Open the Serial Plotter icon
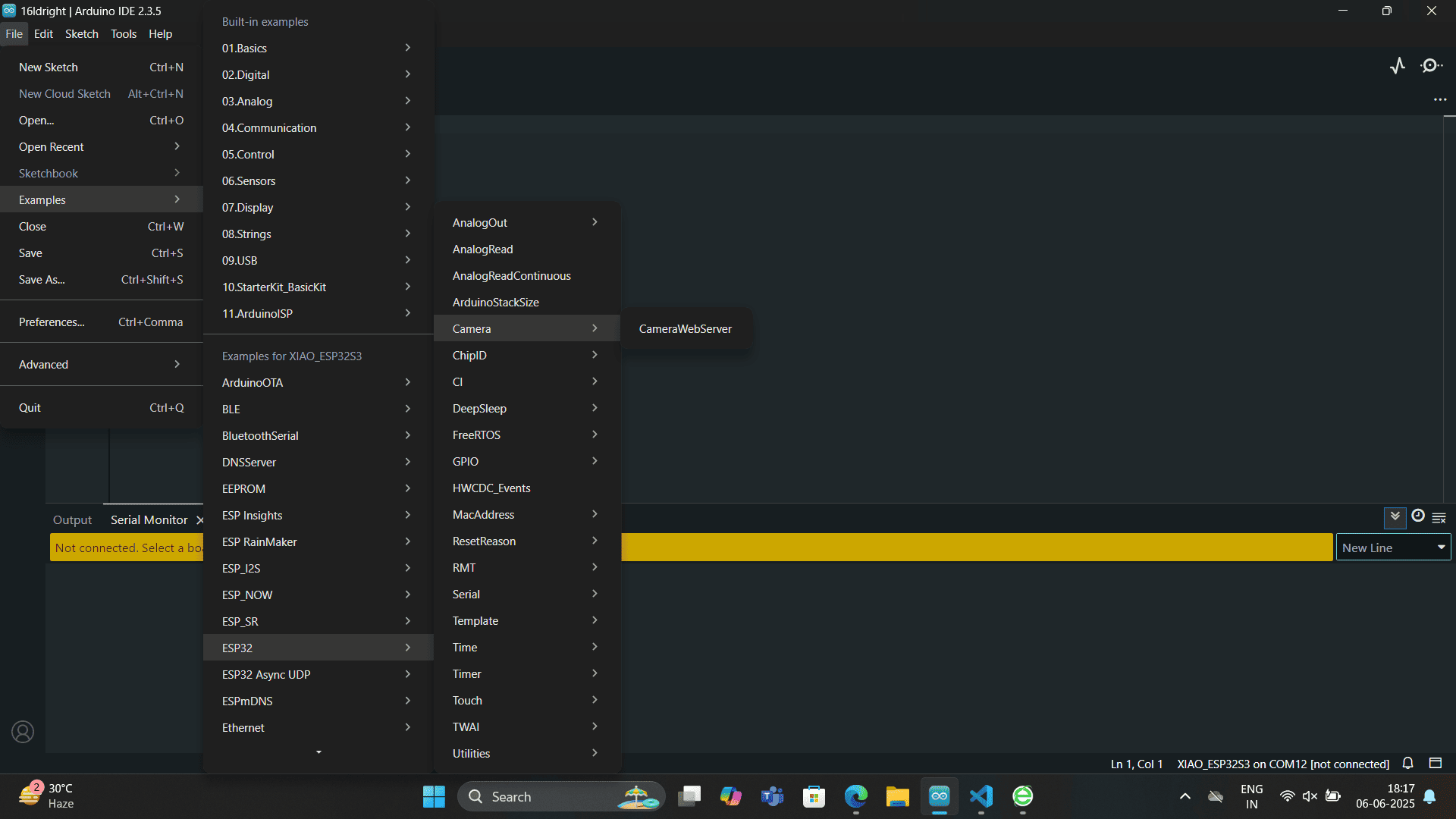Viewport: 1456px width, 819px height. (1398, 66)
